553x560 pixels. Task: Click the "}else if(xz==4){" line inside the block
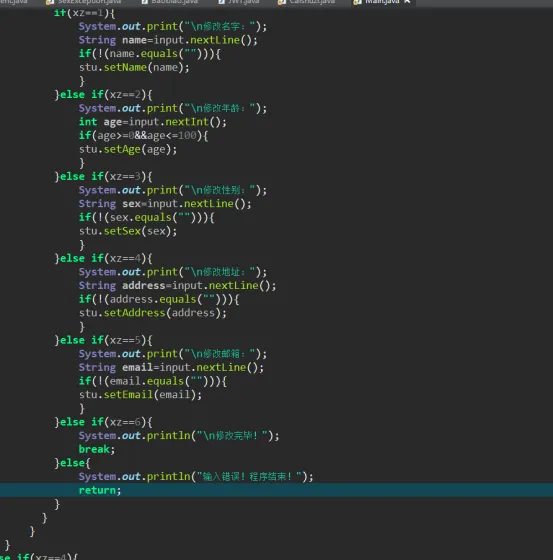(x=103, y=258)
